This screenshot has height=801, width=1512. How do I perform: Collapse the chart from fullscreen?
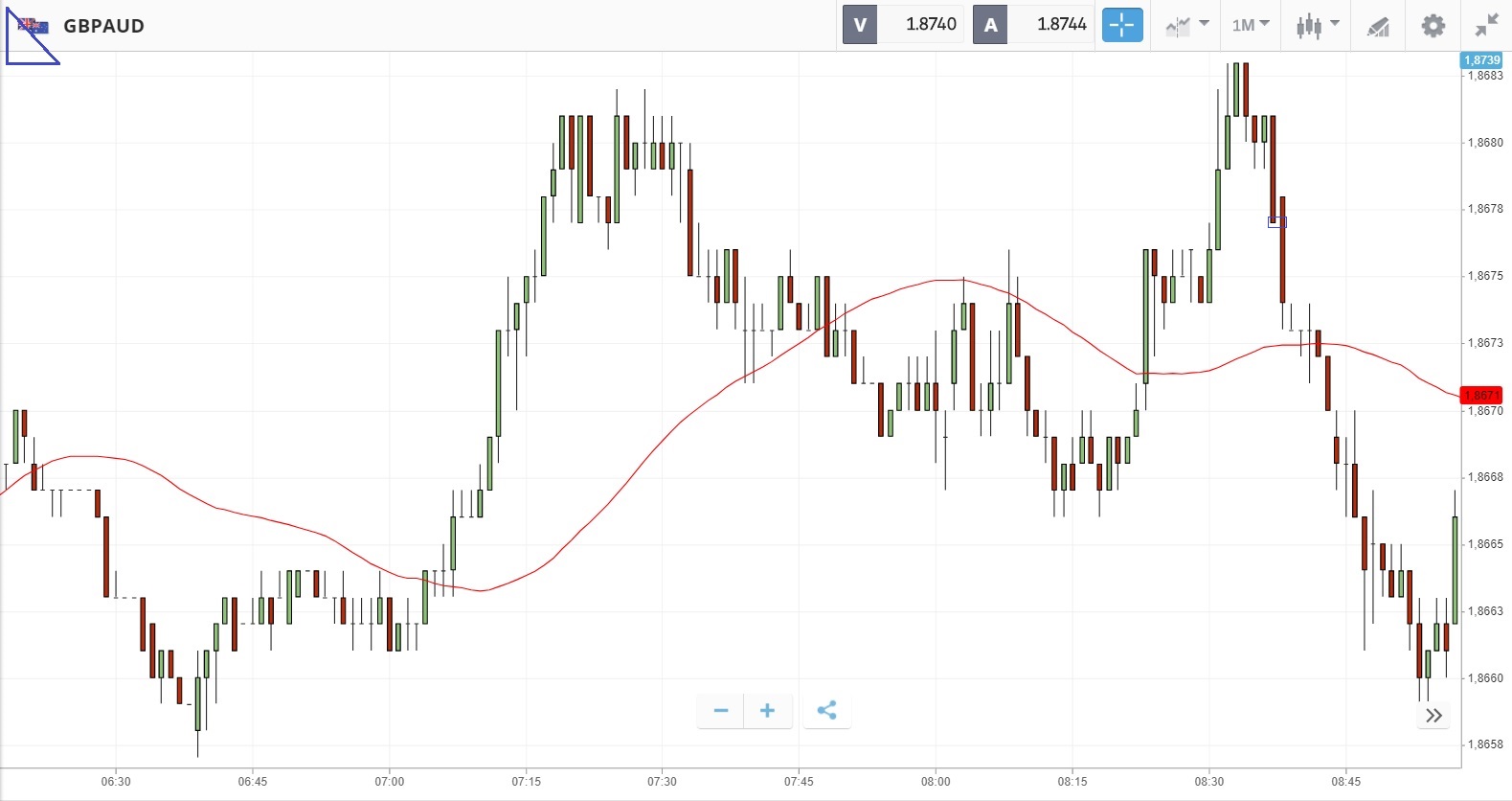click(1486, 25)
